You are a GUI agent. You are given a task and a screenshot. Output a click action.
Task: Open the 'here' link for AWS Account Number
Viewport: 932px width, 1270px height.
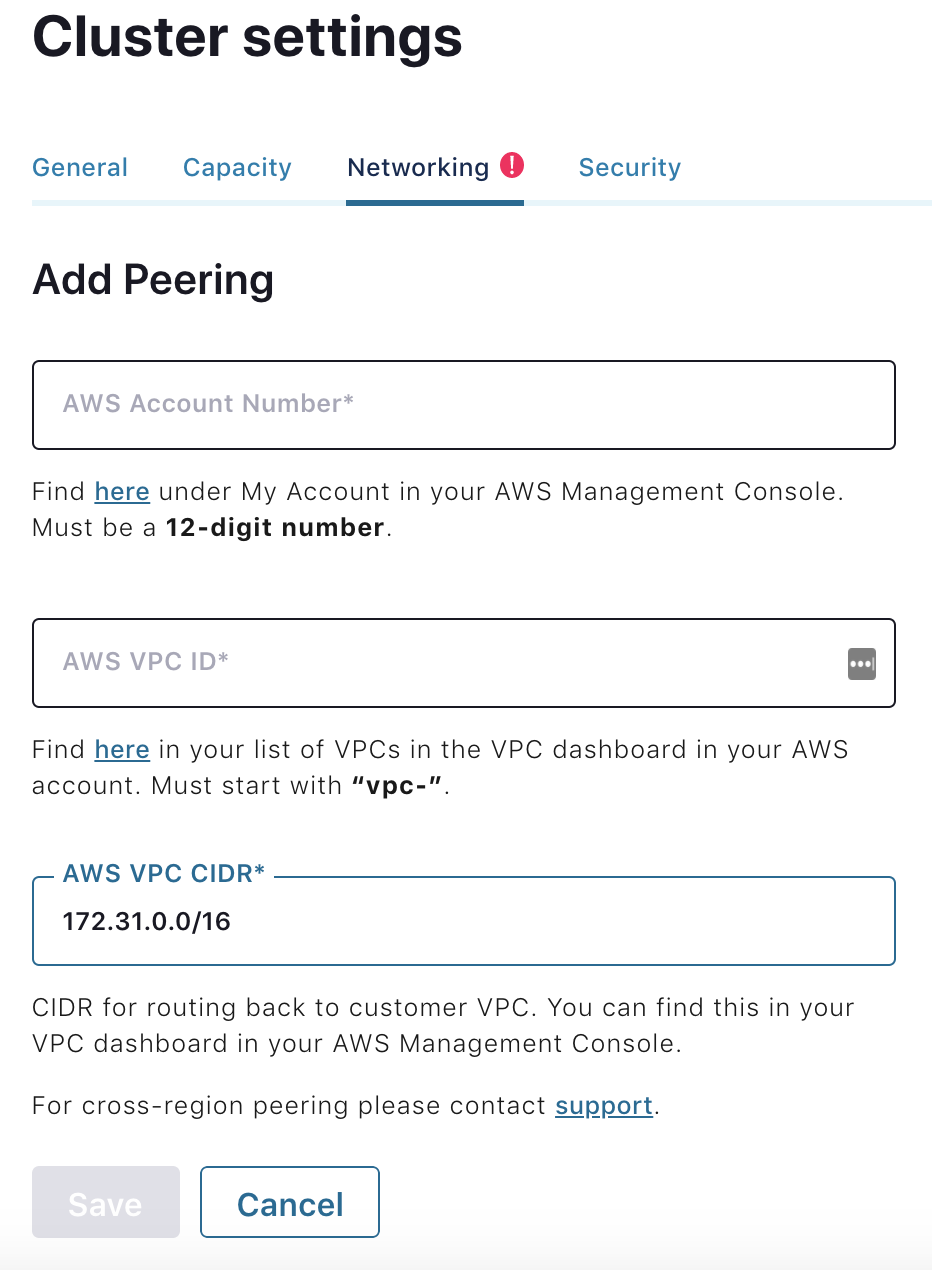[121, 491]
